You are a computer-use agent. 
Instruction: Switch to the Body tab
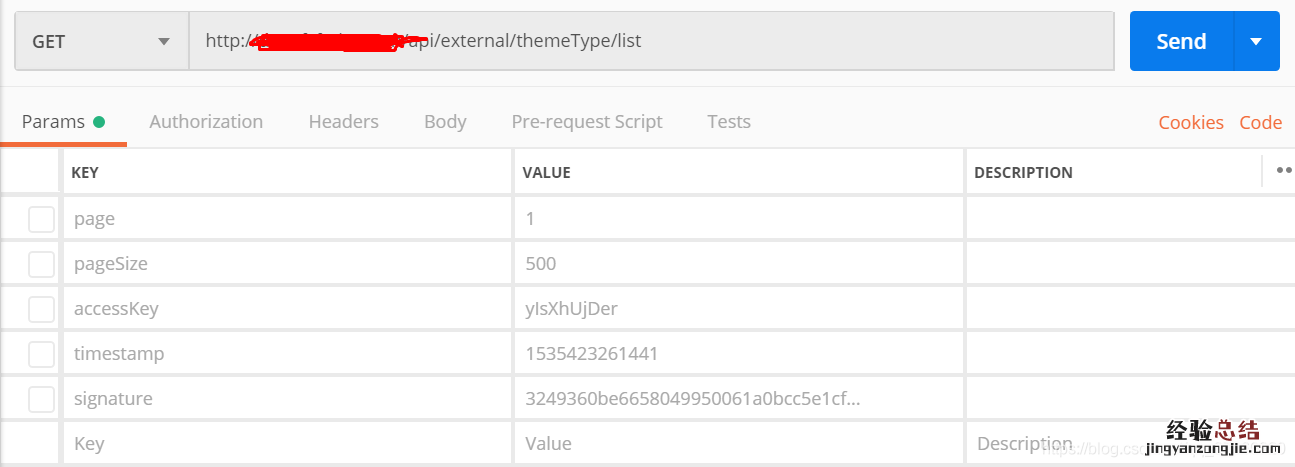(445, 122)
